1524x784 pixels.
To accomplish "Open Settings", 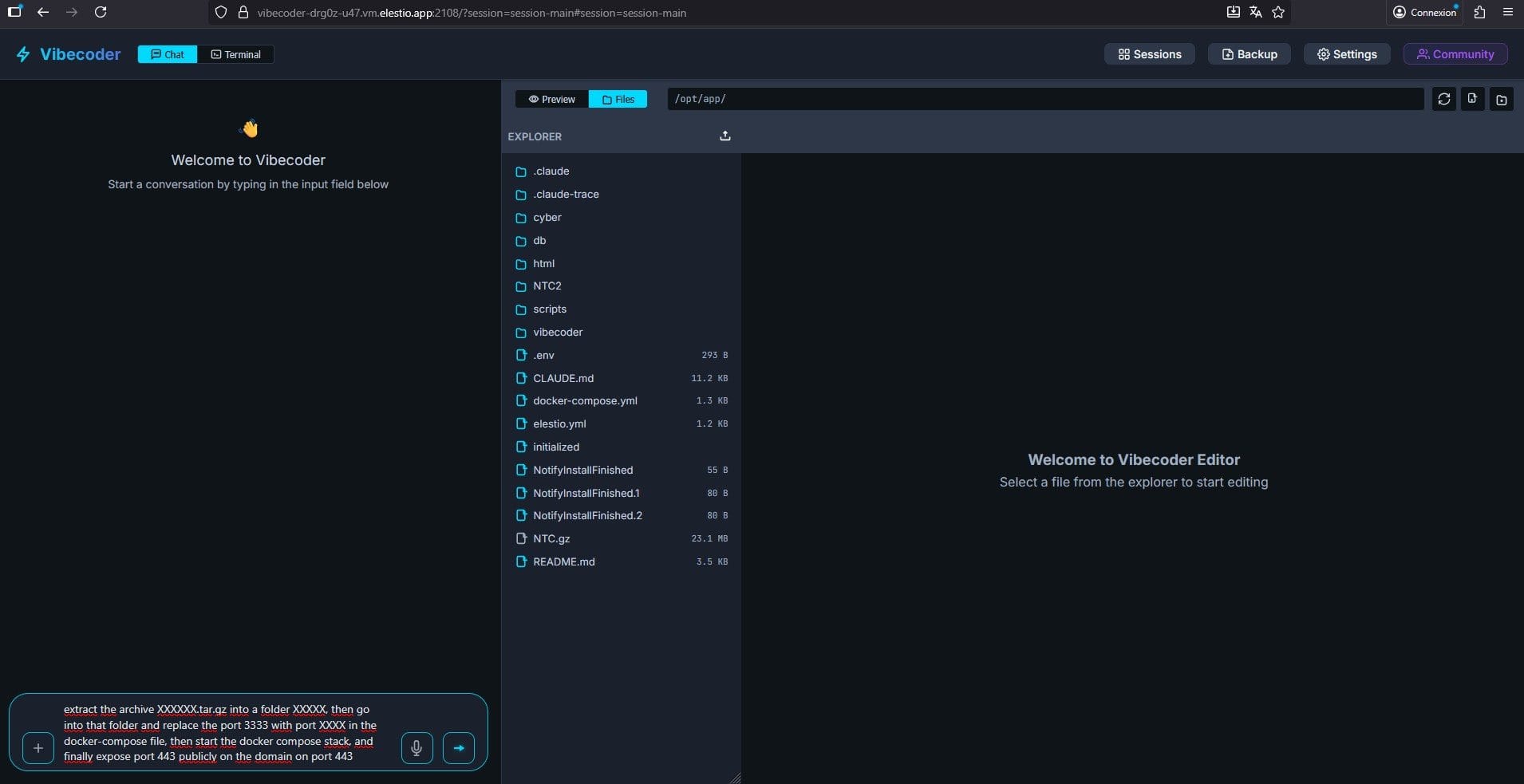I will pos(1346,54).
